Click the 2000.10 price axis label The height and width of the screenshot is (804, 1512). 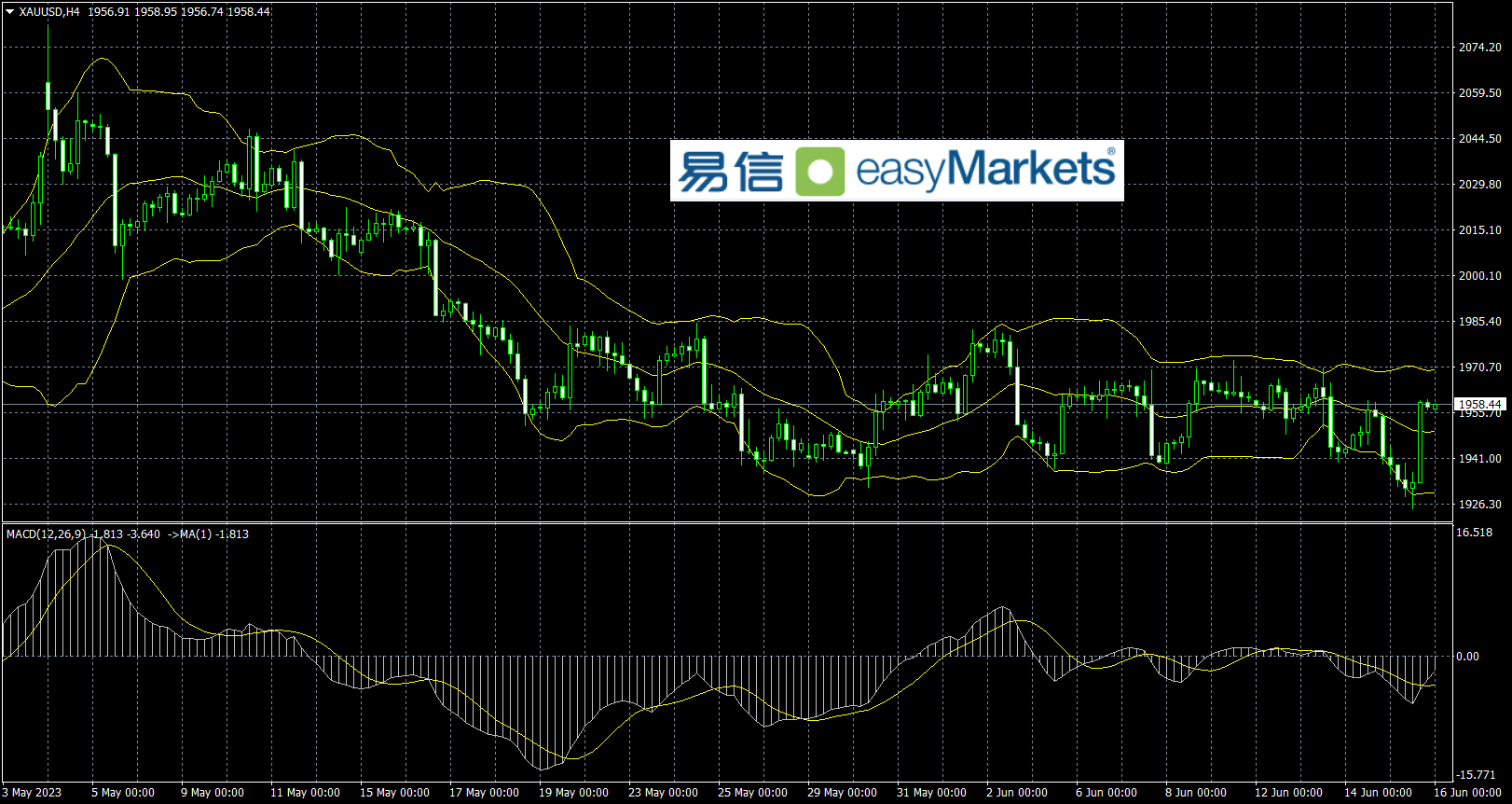pyautogui.click(x=1479, y=276)
